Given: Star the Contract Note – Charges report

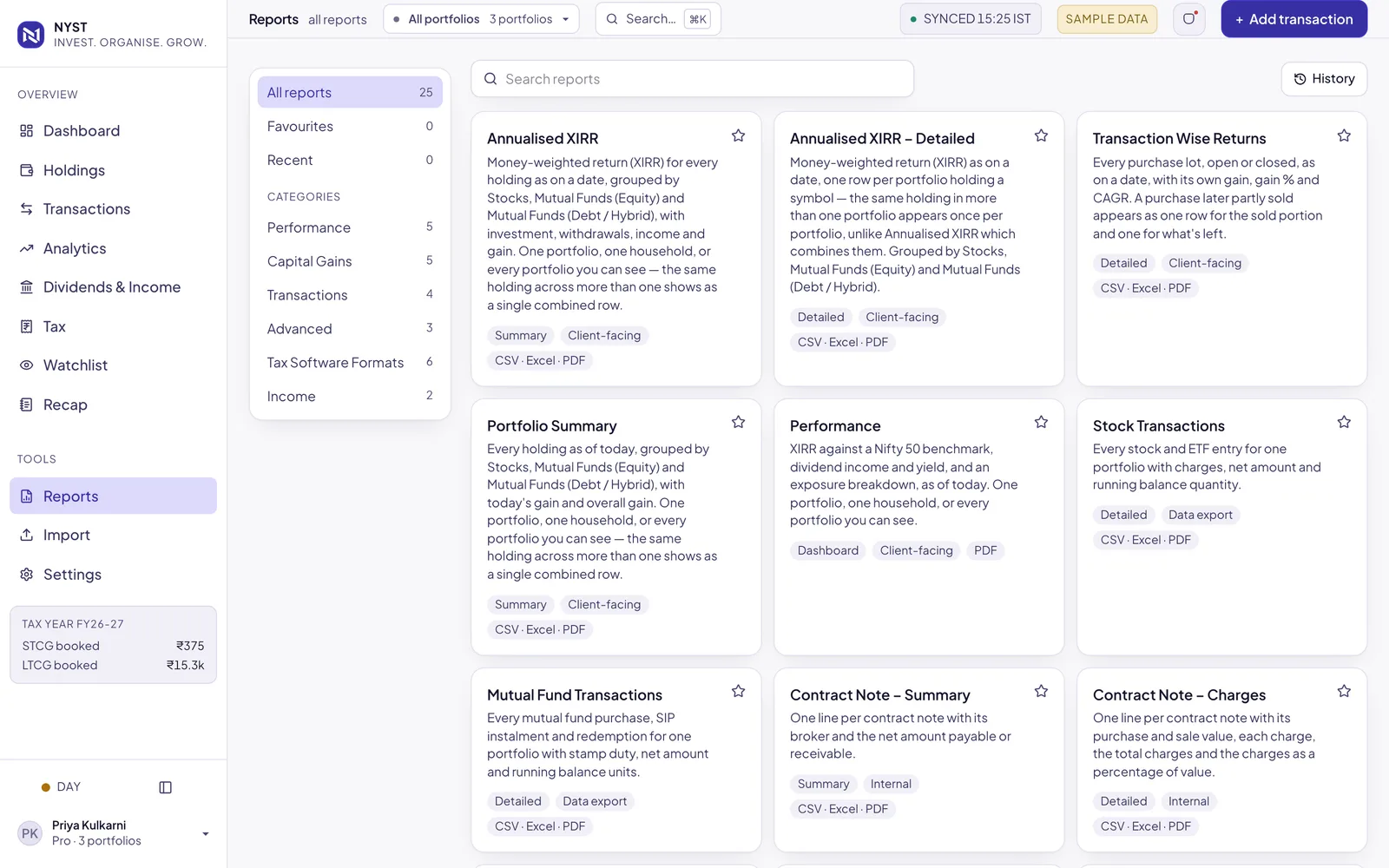Looking at the screenshot, I should (1344, 691).
